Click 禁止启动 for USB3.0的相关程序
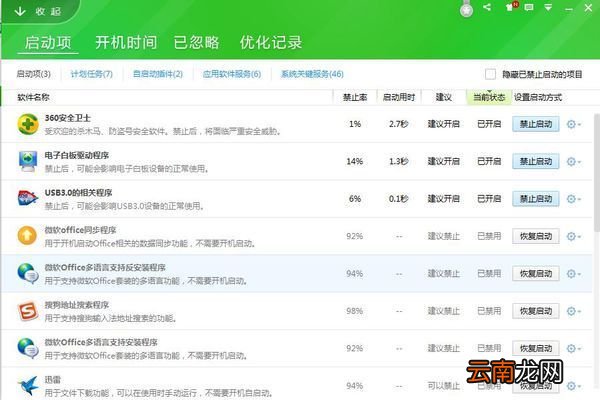 click(x=536, y=199)
